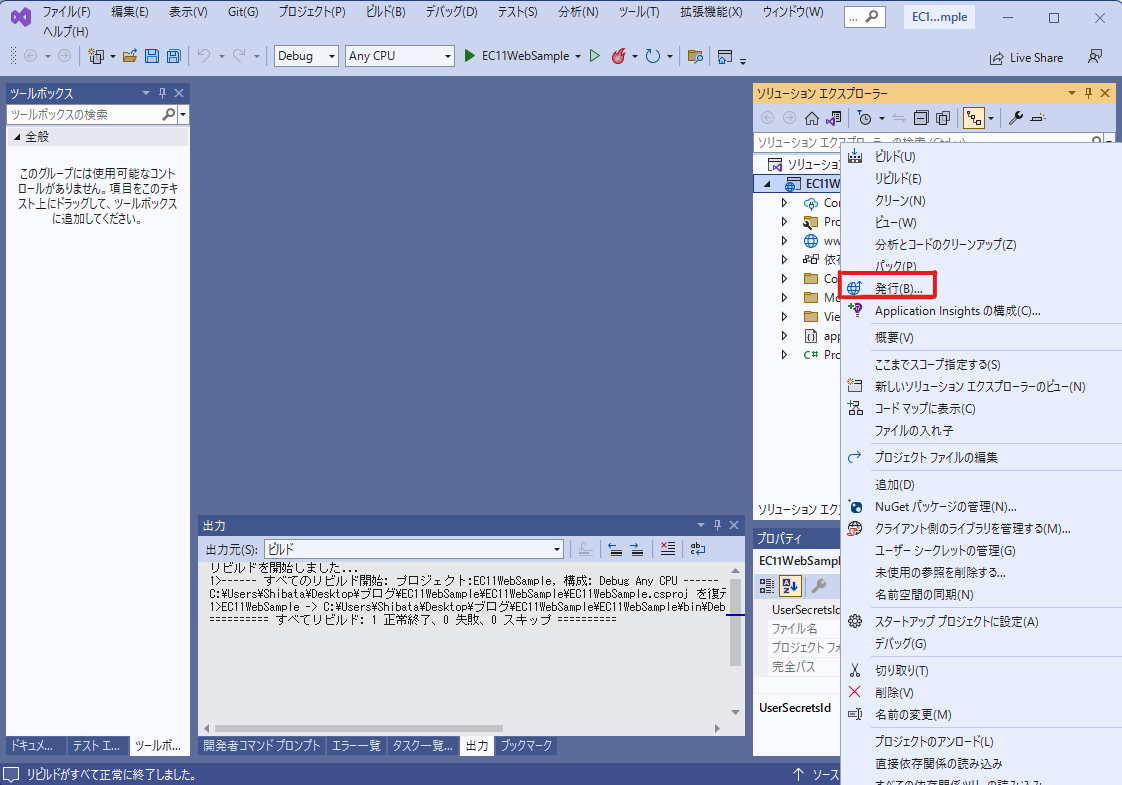Open the Debug configuration dropdown
The height and width of the screenshot is (785, 1122).
306,56
